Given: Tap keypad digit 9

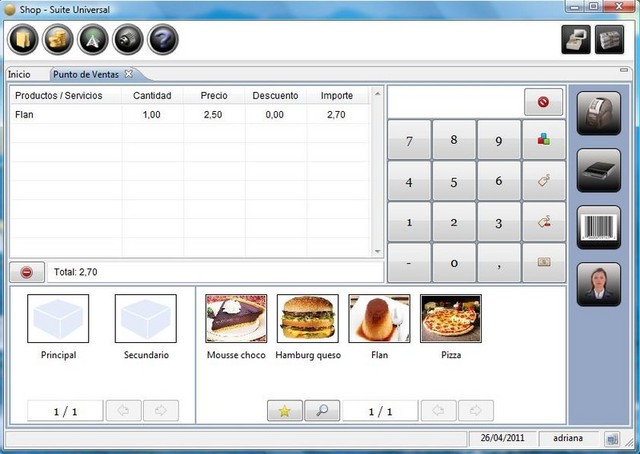Looking at the screenshot, I should click(x=499, y=140).
